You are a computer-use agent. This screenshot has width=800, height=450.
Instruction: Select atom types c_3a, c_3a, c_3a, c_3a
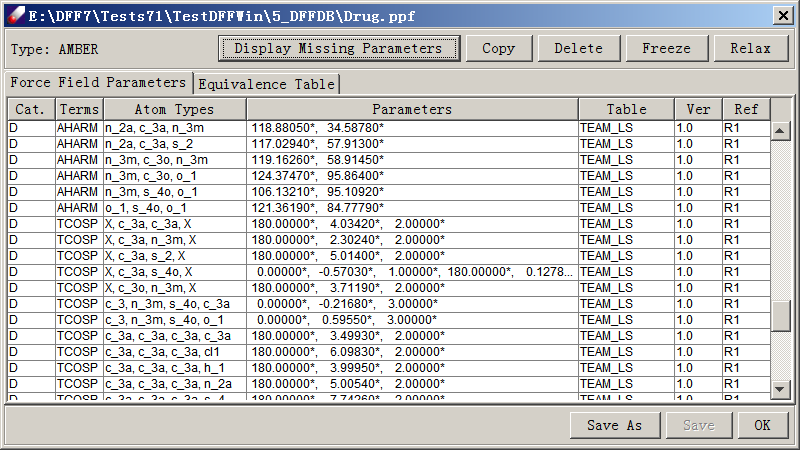coord(175,336)
